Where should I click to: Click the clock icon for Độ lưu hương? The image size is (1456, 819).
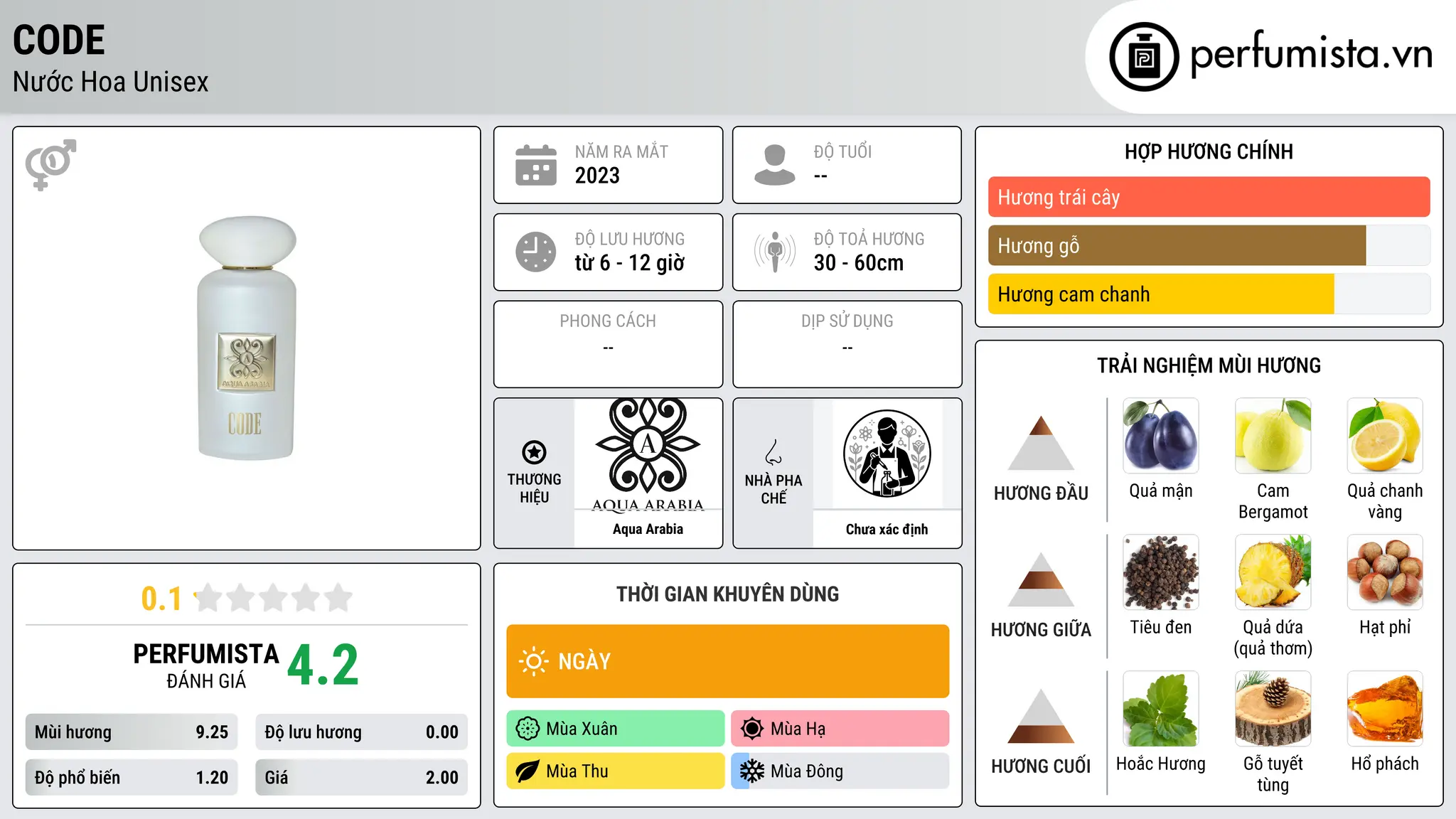tap(536, 252)
